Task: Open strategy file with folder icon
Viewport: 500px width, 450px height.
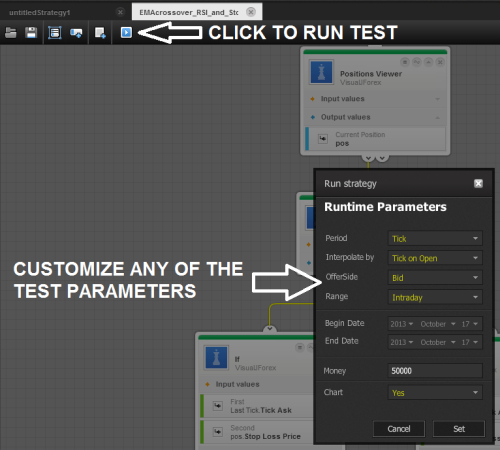Action: 11,33
